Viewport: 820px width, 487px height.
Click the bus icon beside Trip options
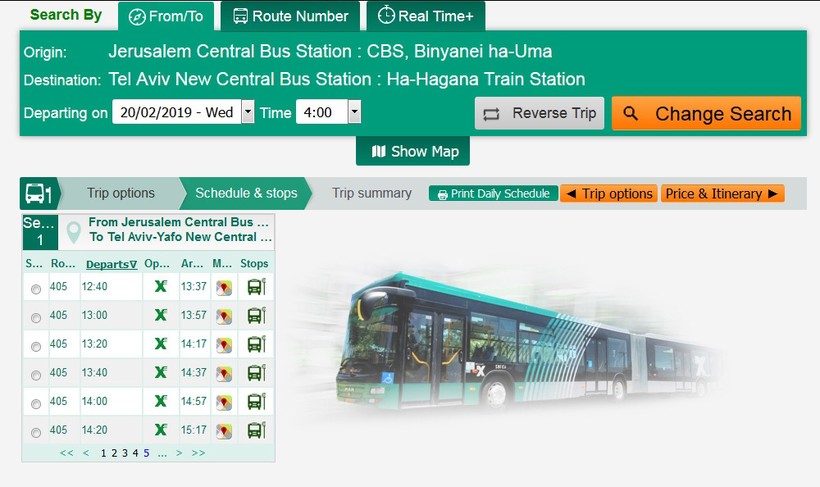coord(38,194)
